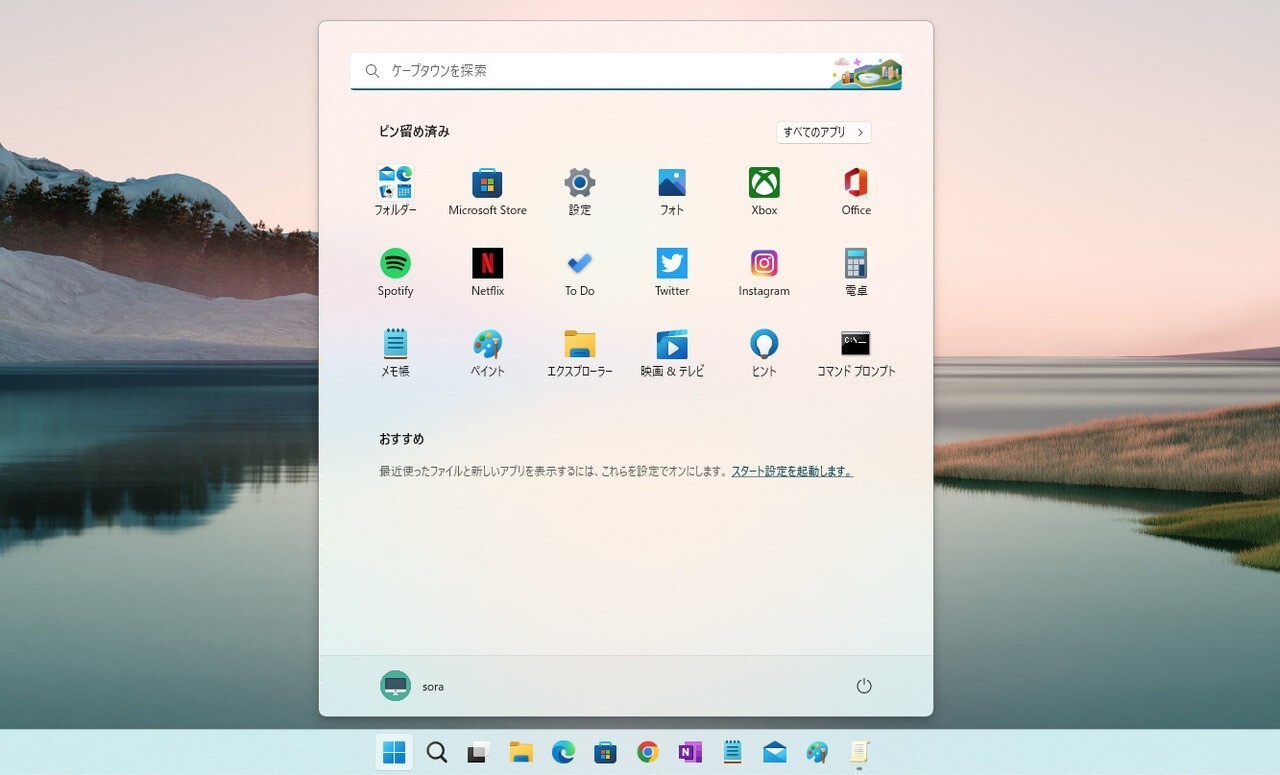The width and height of the screenshot is (1280, 775).
Task: Launch the Twitter app
Action: [x=672, y=272]
